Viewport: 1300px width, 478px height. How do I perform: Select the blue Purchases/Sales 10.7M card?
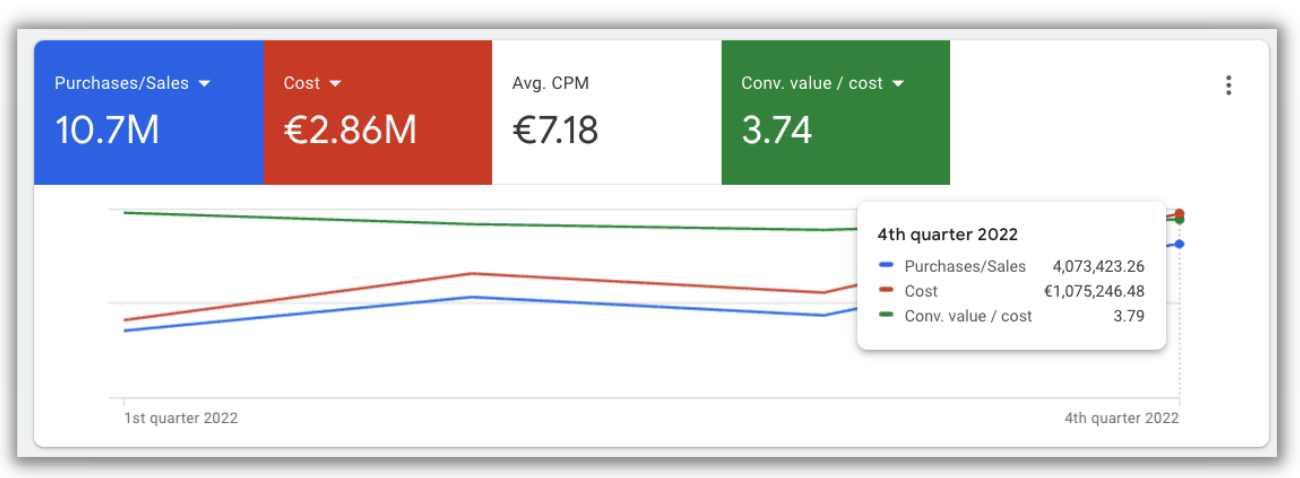click(x=149, y=113)
